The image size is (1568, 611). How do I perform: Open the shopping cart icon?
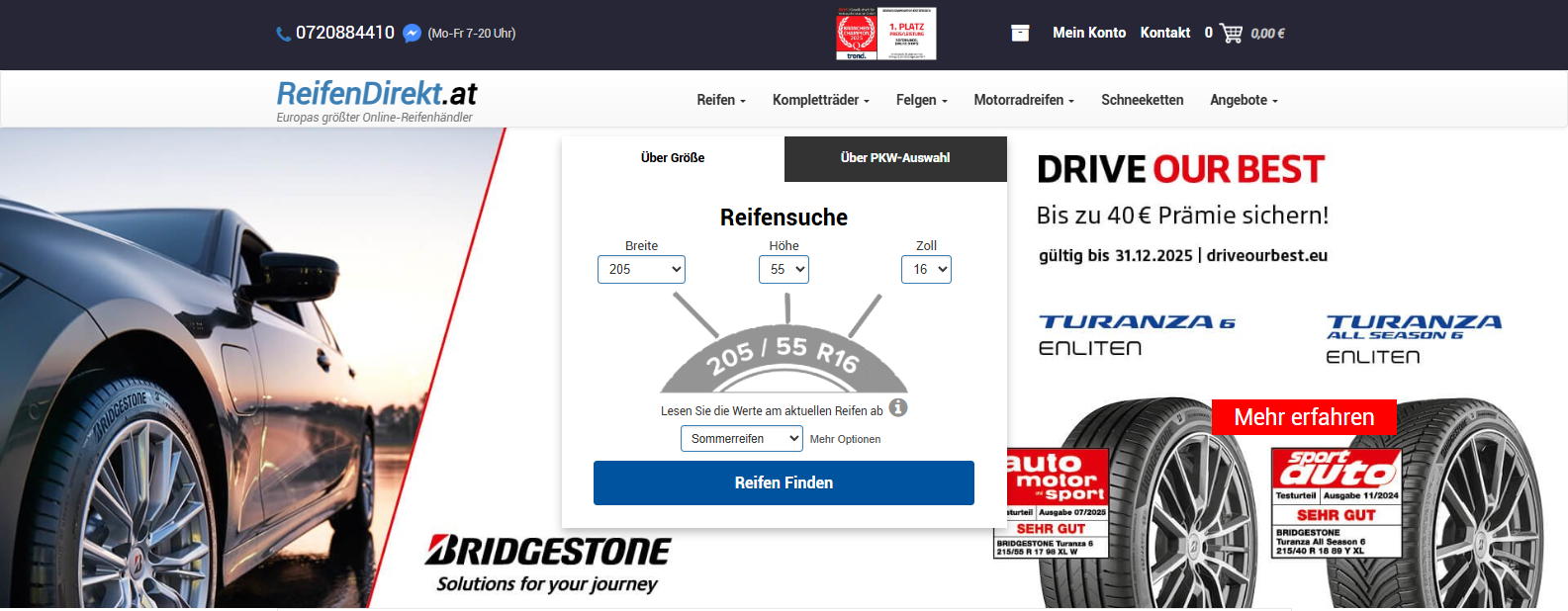point(1232,33)
